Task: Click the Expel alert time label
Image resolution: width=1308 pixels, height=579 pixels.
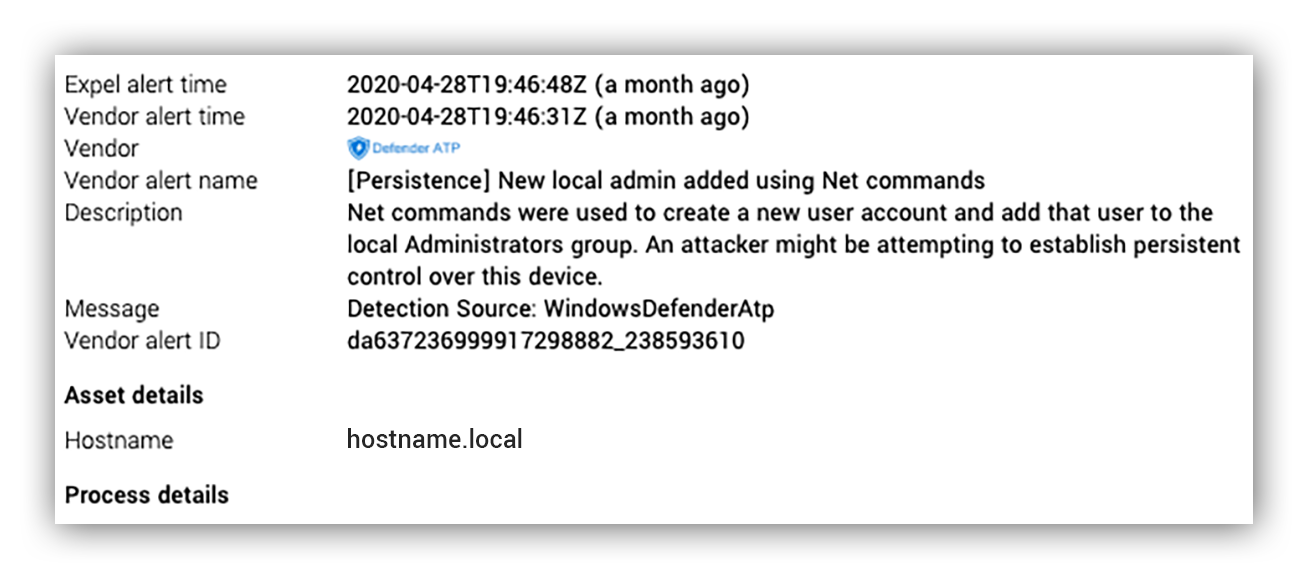Action: [x=145, y=84]
